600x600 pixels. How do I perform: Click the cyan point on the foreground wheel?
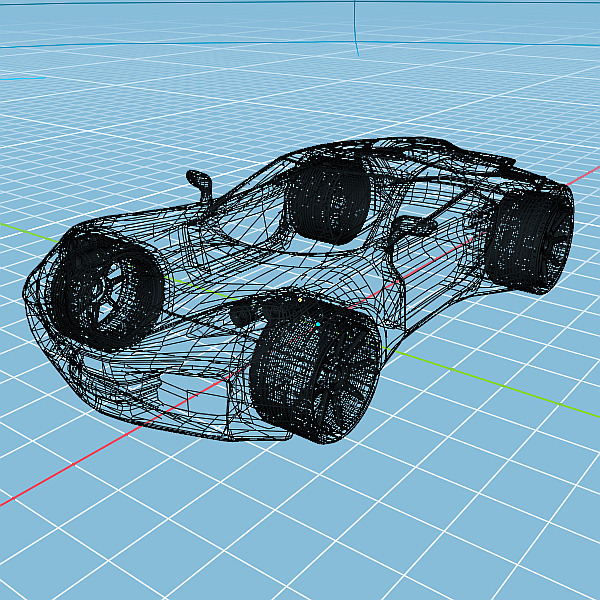coord(318,324)
